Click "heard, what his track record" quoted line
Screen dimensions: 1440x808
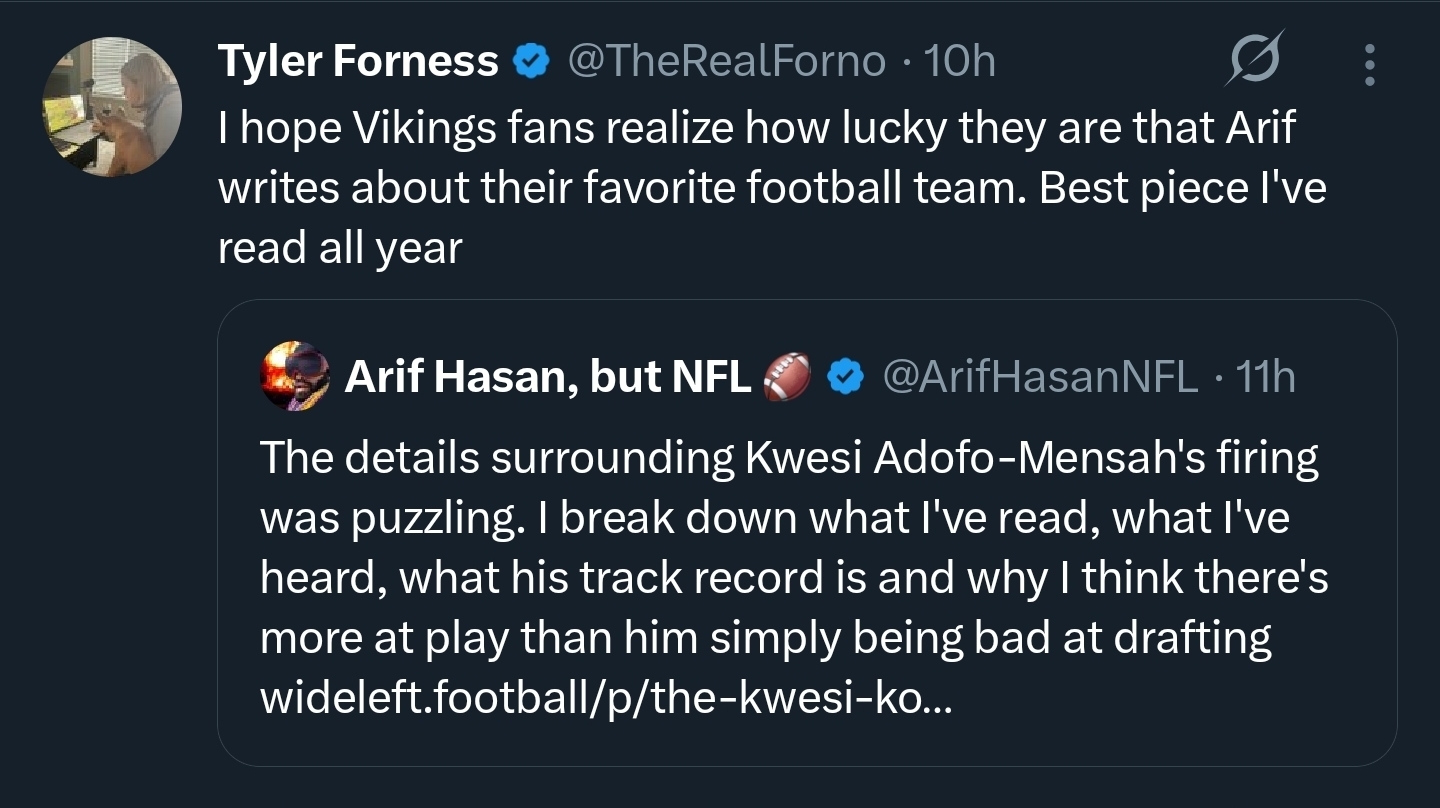pyautogui.click(x=794, y=578)
